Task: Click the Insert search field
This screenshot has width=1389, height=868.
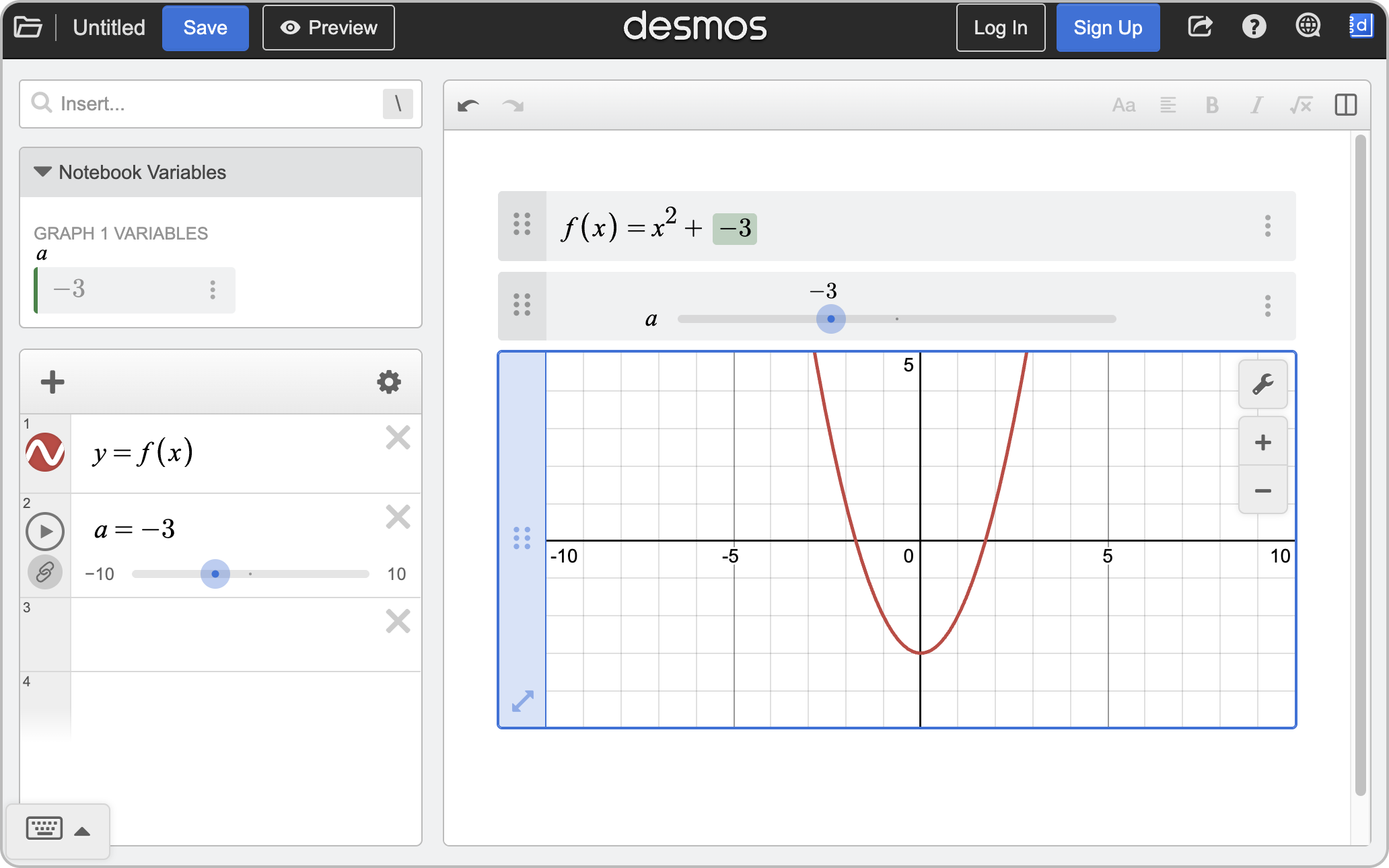Action: 221,104
